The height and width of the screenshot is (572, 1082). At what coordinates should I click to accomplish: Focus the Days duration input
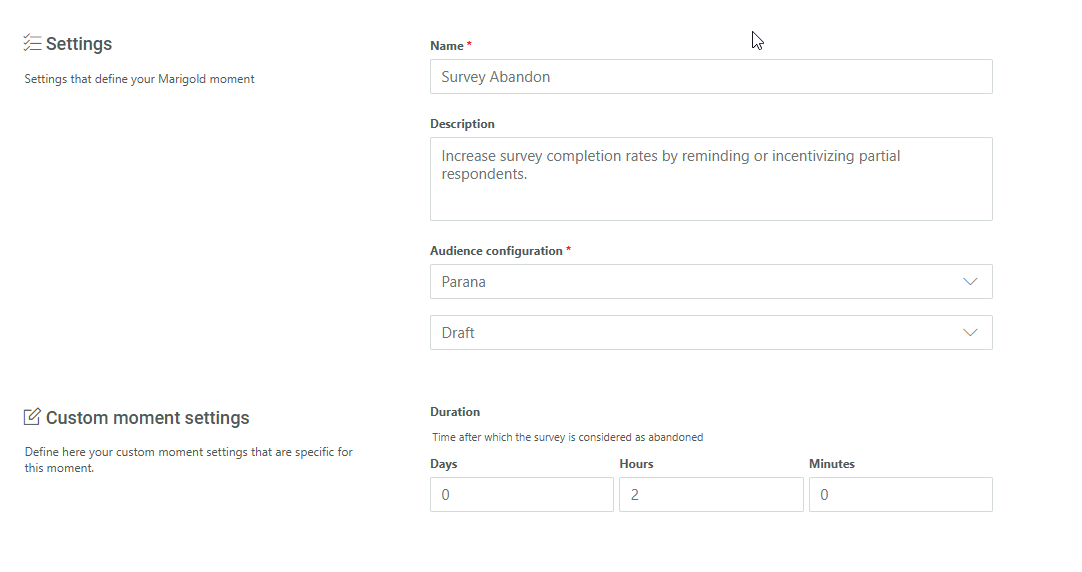[x=521, y=495]
